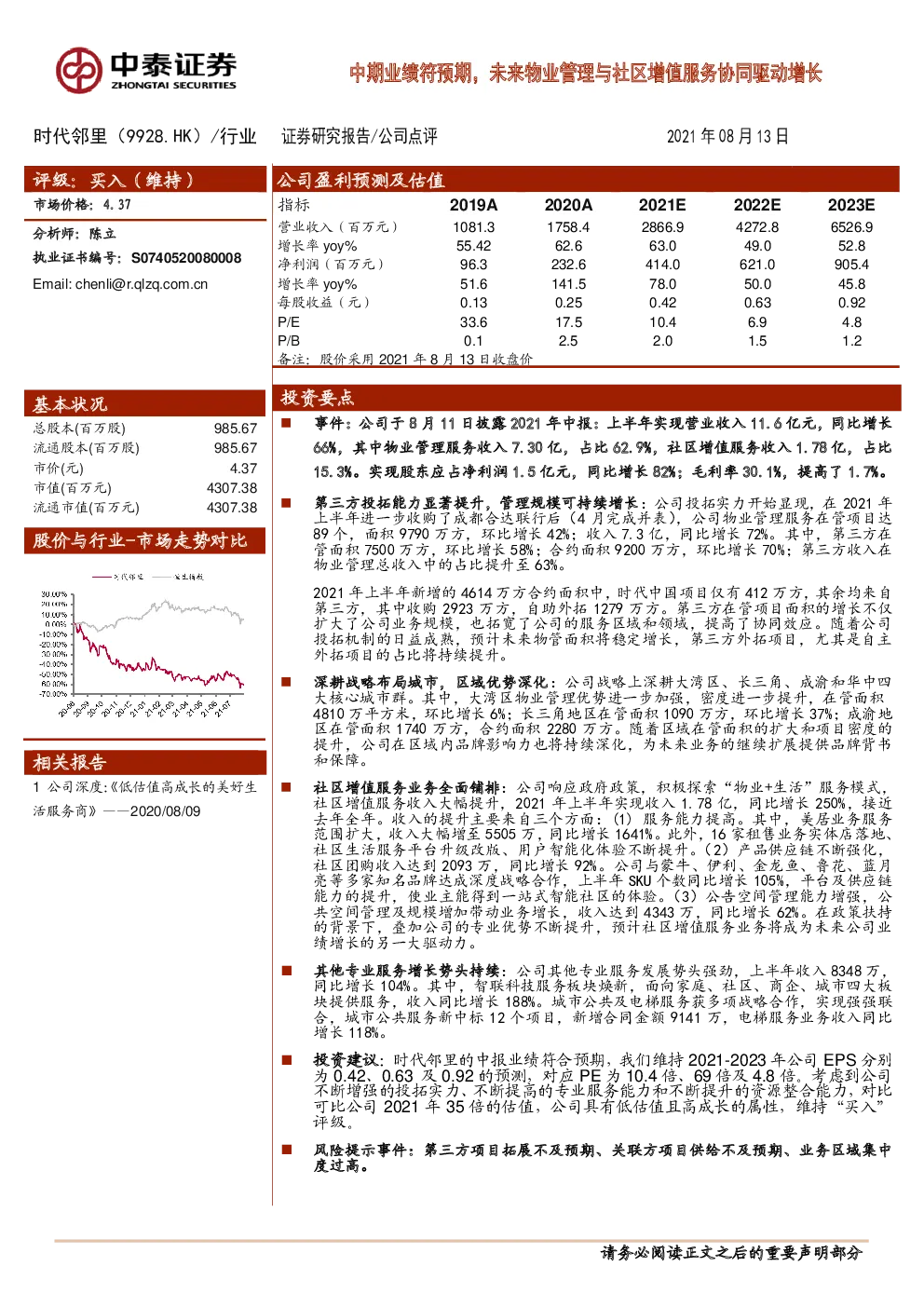Open the related report 低估值高成长的美好生活服务商
The image size is (924, 1307).
[x=144, y=798]
